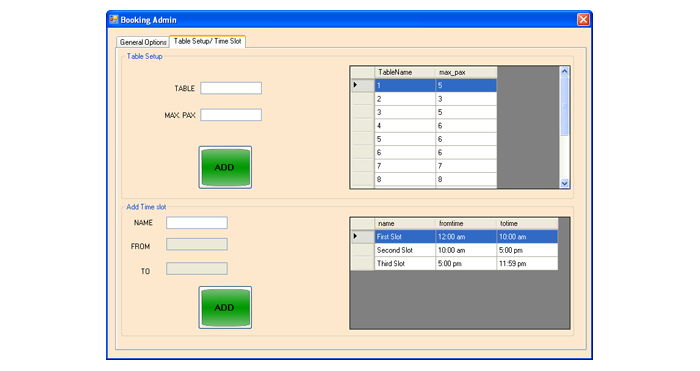This screenshot has width=700, height=371.
Task: Select the Table Setup/ Time Slot tab
Action: point(208,41)
